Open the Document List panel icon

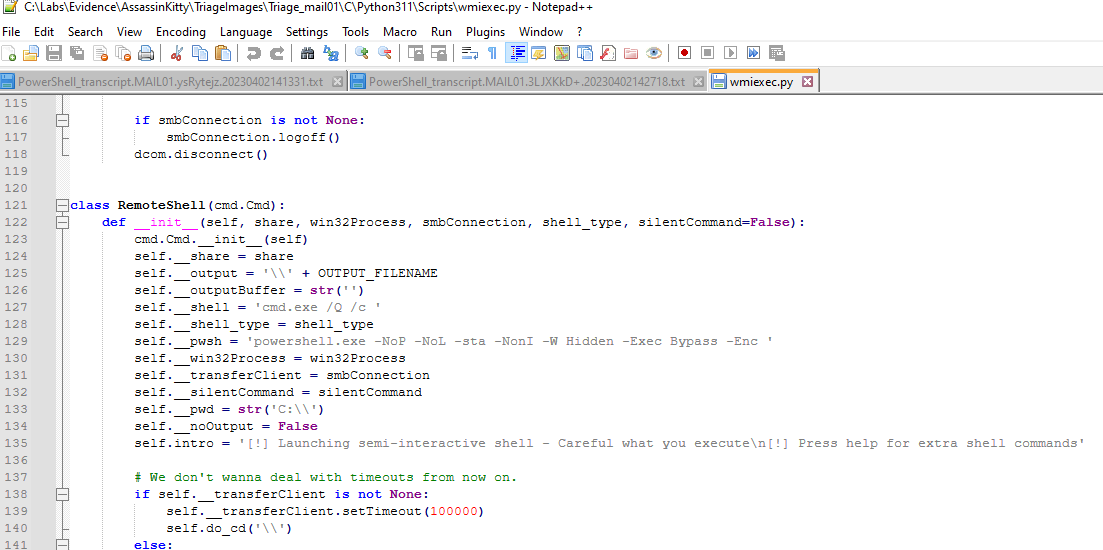pos(585,53)
